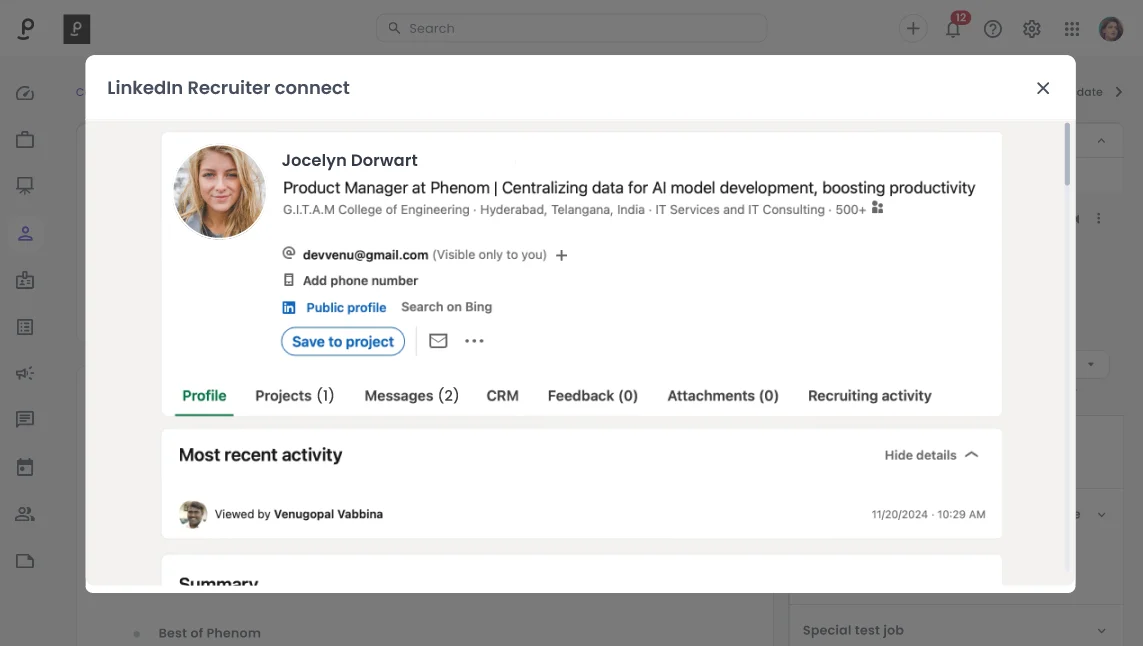This screenshot has height=646, width=1143.
Task: Open the people group icon in sidebar
Action: click(x=25, y=514)
